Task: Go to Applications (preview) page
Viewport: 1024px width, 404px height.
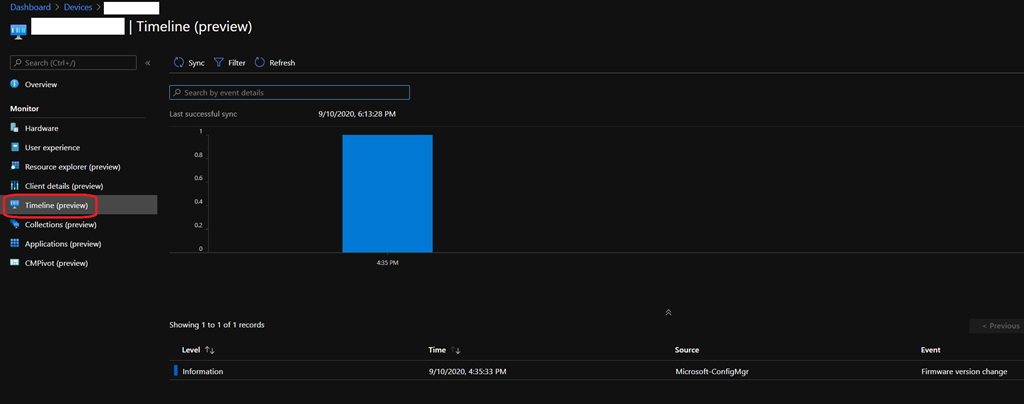Action: pyautogui.click(x=62, y=244)
